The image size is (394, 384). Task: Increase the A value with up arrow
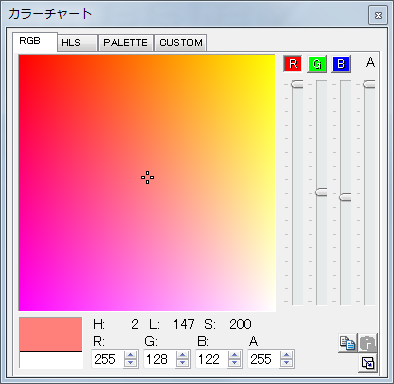(286, 355)
